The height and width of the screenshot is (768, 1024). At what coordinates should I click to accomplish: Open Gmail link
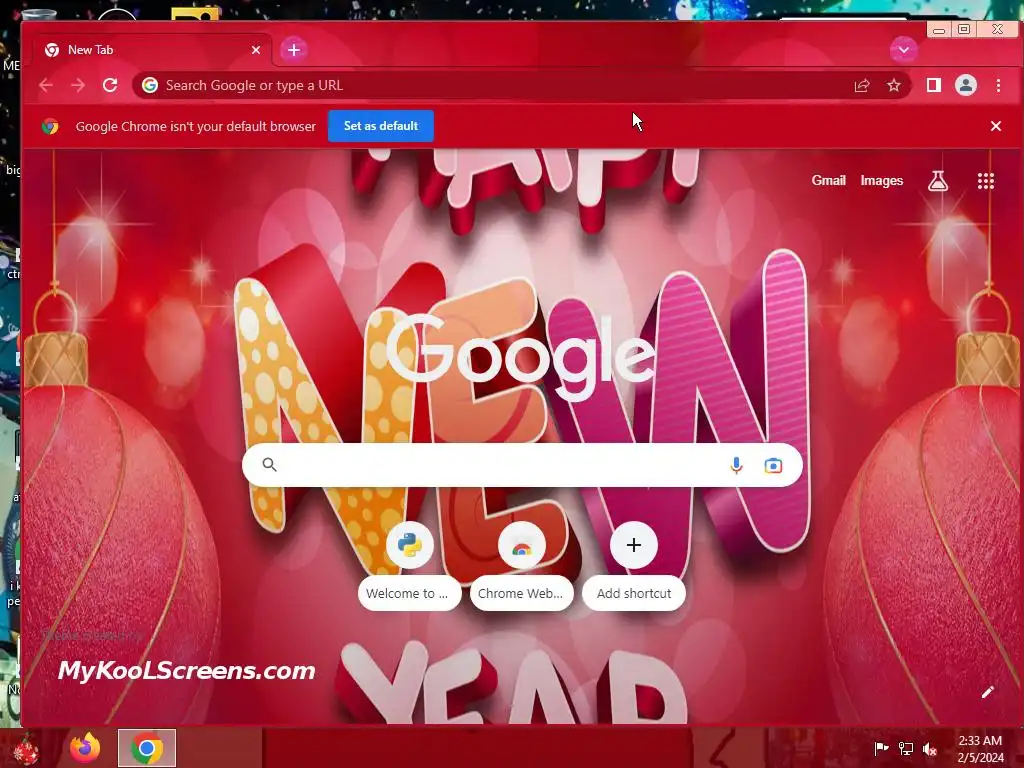point(829,181)
